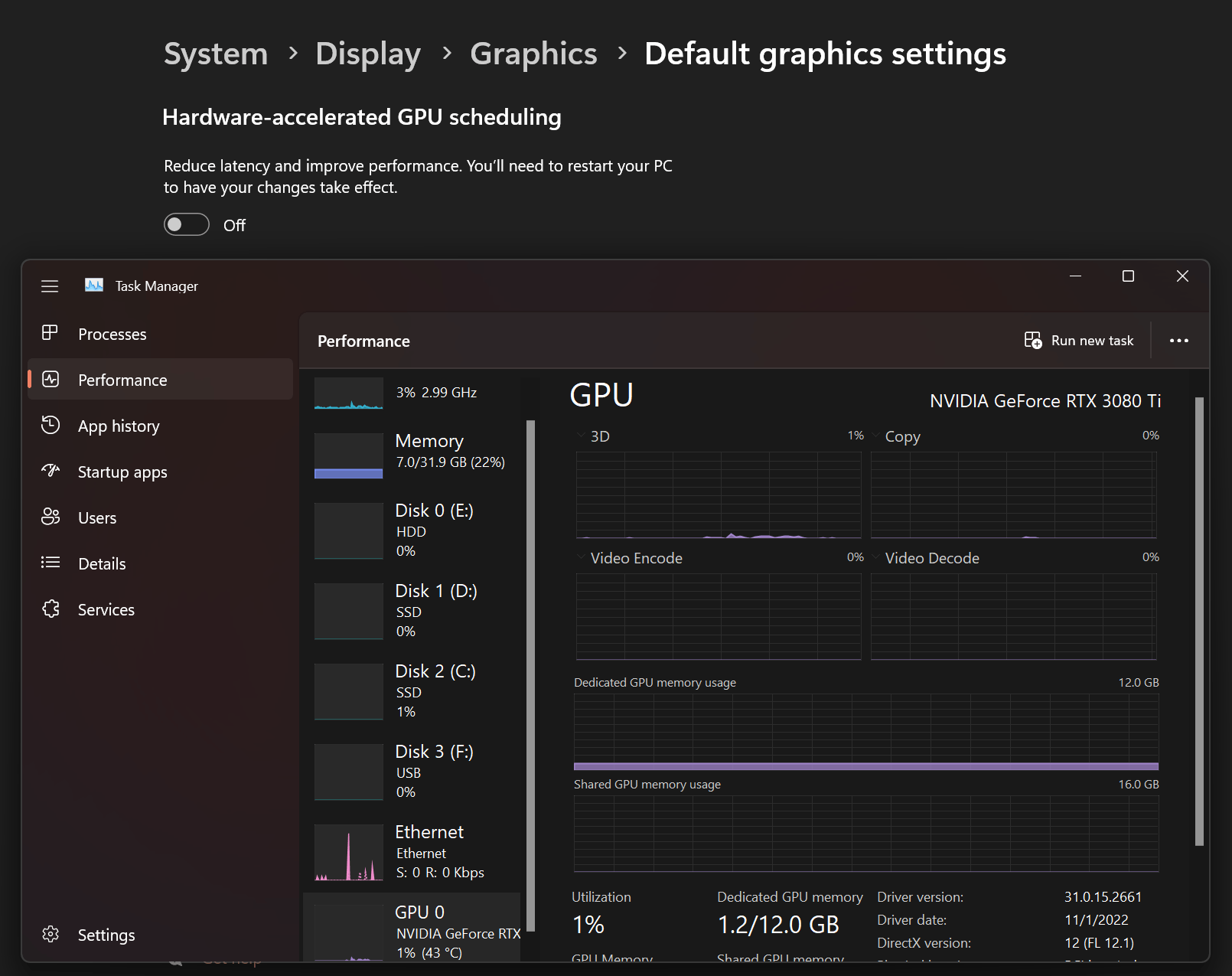Open the 3D engine graph dropdown
The image size is (1232, 976).
click(582, 436)
